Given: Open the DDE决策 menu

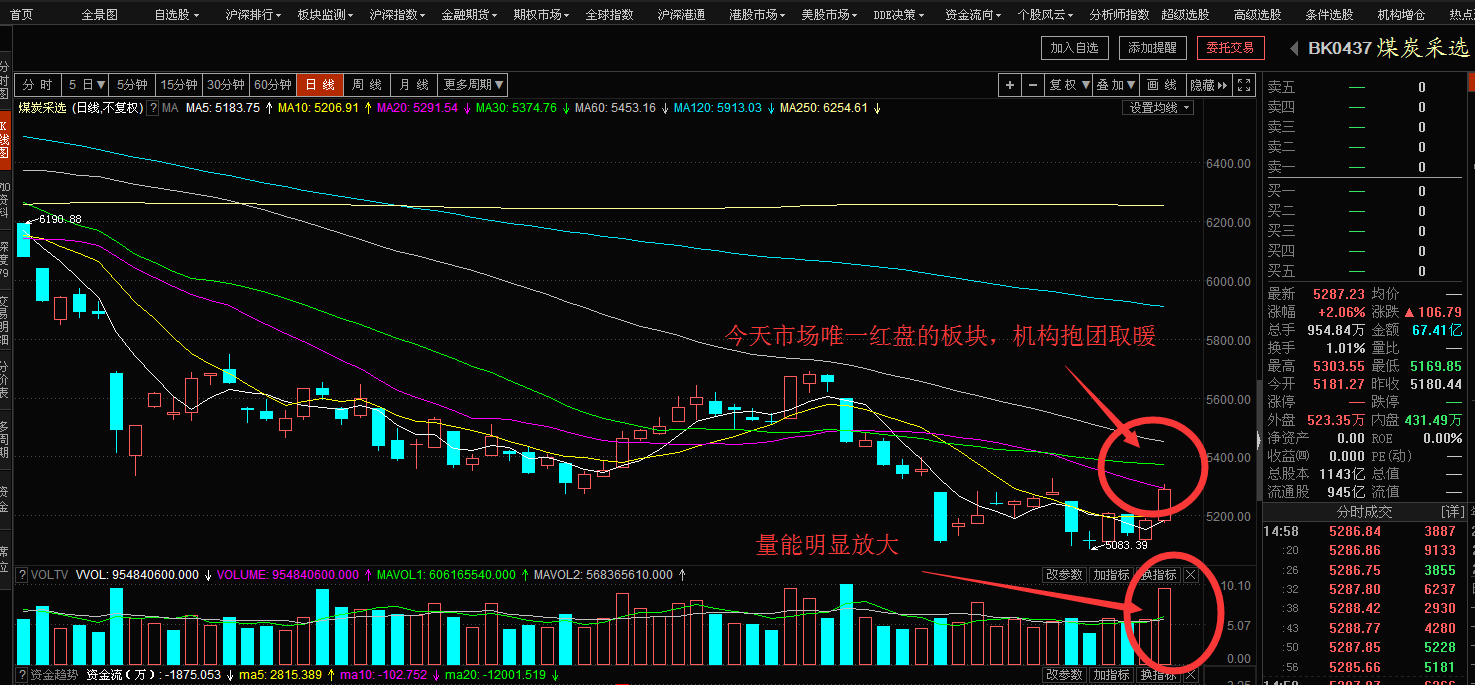Looking at the screenshot, I should click(899, 15).
